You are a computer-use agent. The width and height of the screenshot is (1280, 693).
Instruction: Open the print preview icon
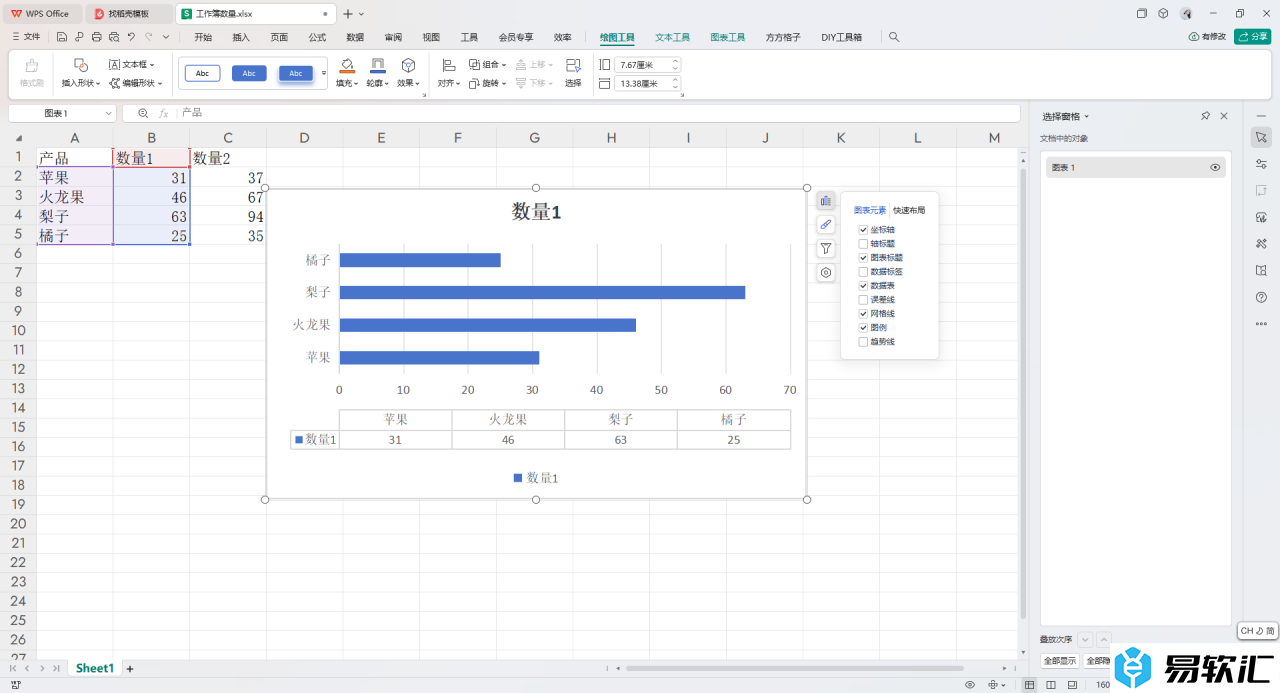[113, 37]
